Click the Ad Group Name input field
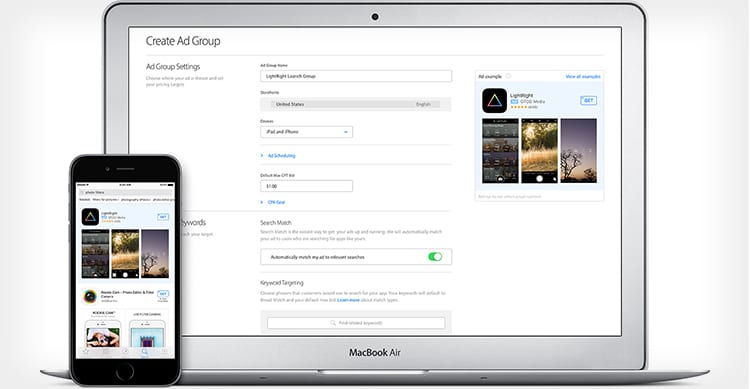 coord(356,76)
